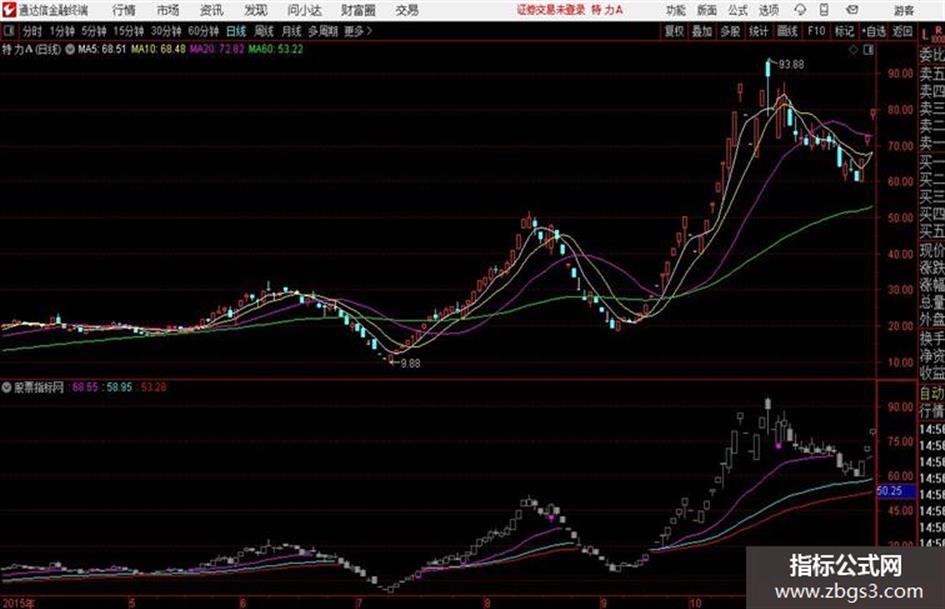Click the 93.88 high price label

[791, 64]
